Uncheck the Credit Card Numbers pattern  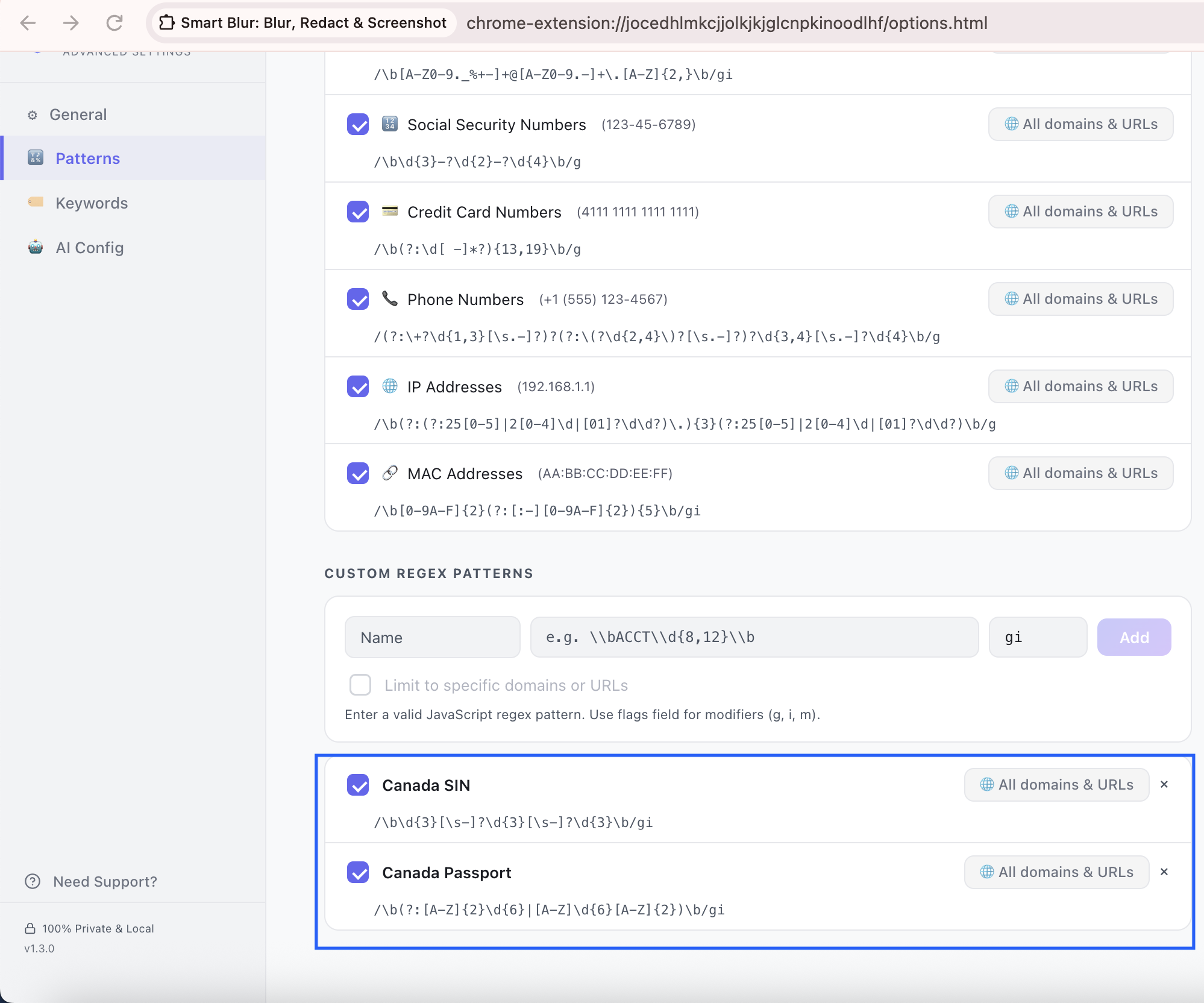point(358,212)
